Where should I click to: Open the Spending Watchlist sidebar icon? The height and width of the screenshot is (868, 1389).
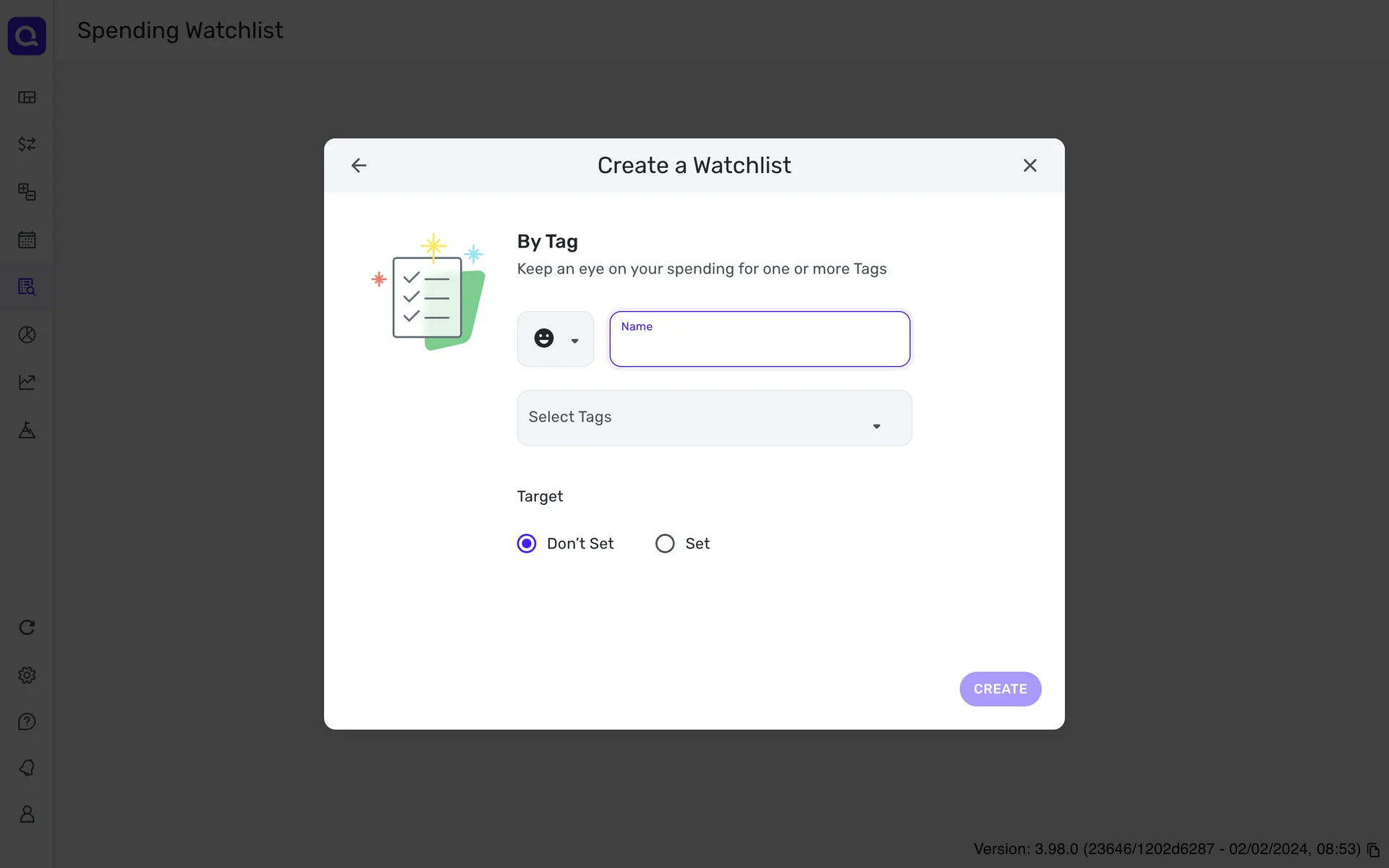[27, 287]
